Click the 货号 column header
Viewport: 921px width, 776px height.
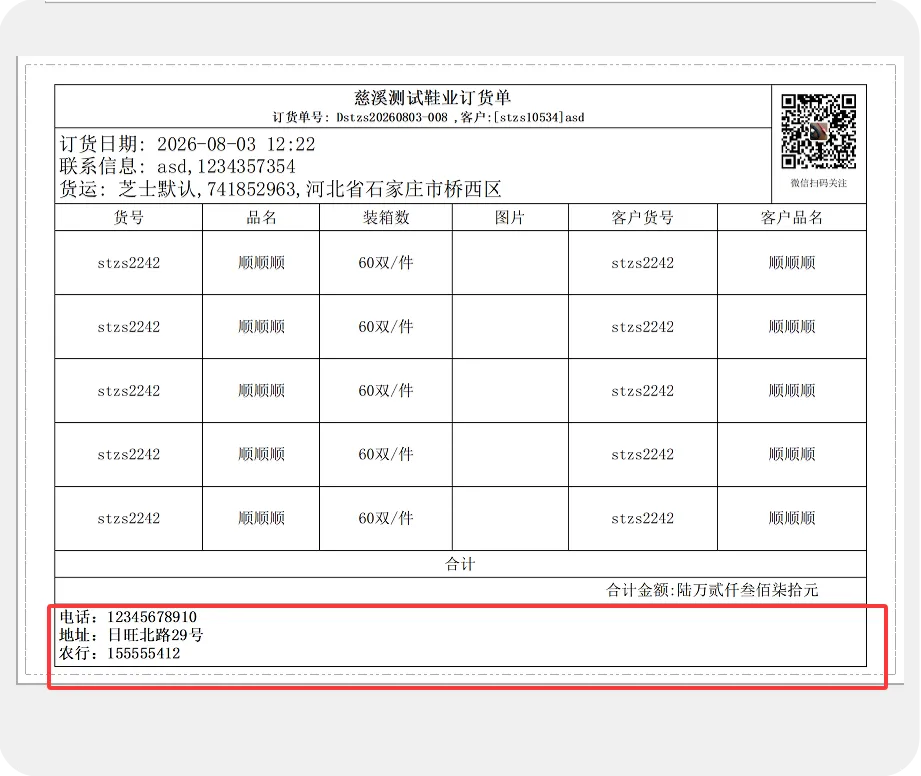129,218
